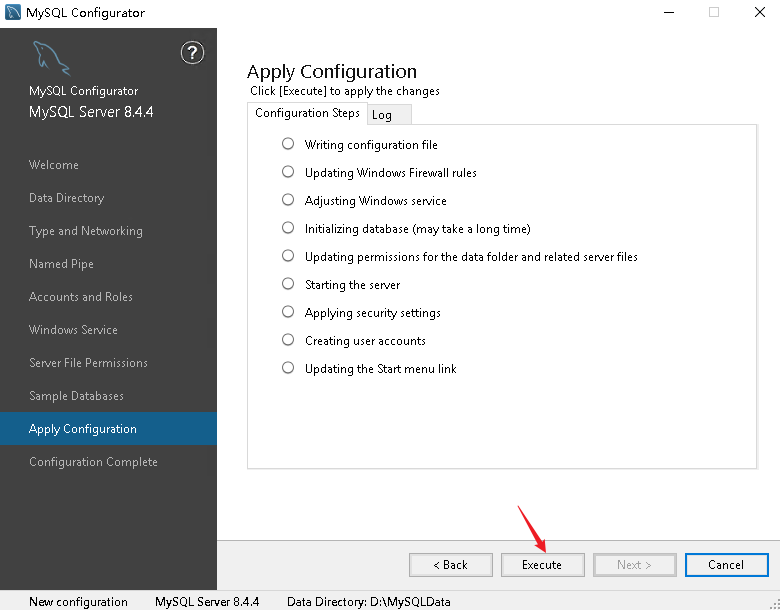780x610 pixels.
Task: Select the Updating Windows Firewall rules indicator
Action: pyautogui.click(x=288, y=172)
